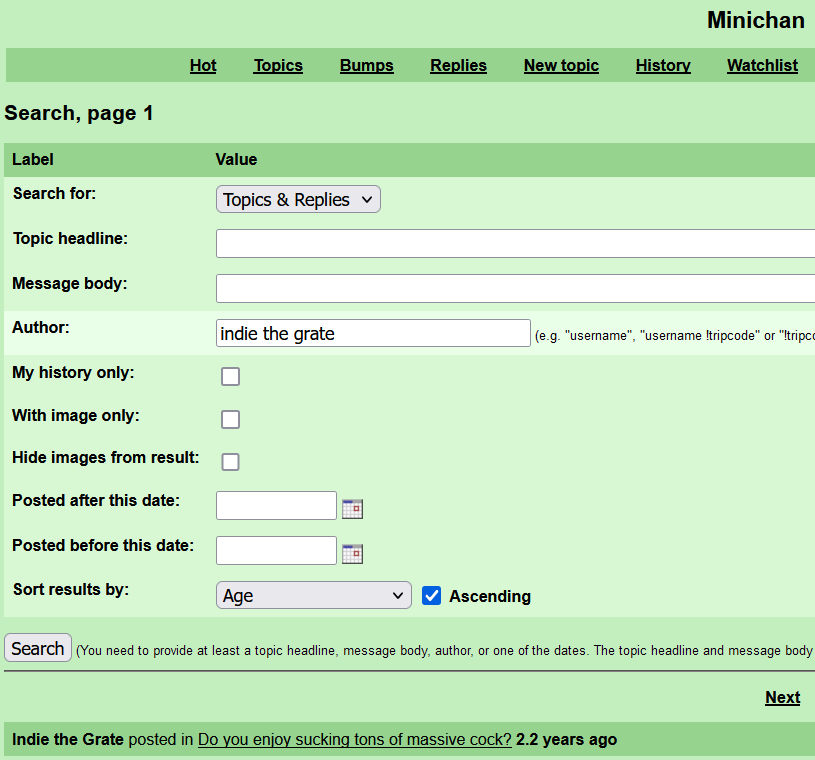
Task: View the History page
Action: (663, 65)
